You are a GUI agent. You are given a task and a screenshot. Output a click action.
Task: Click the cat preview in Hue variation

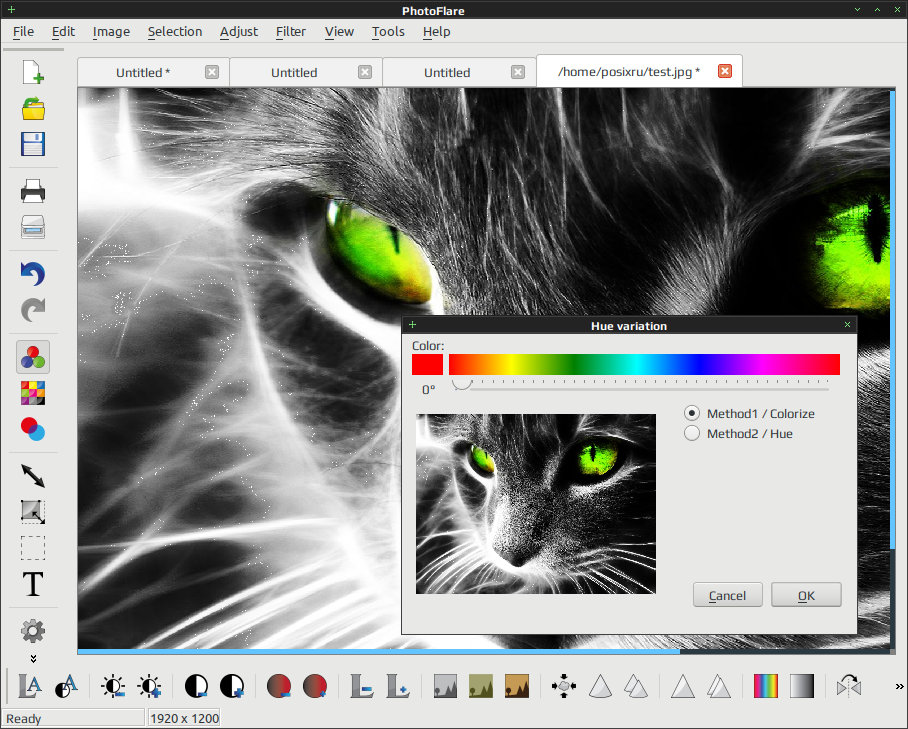(x=536, y=504)
